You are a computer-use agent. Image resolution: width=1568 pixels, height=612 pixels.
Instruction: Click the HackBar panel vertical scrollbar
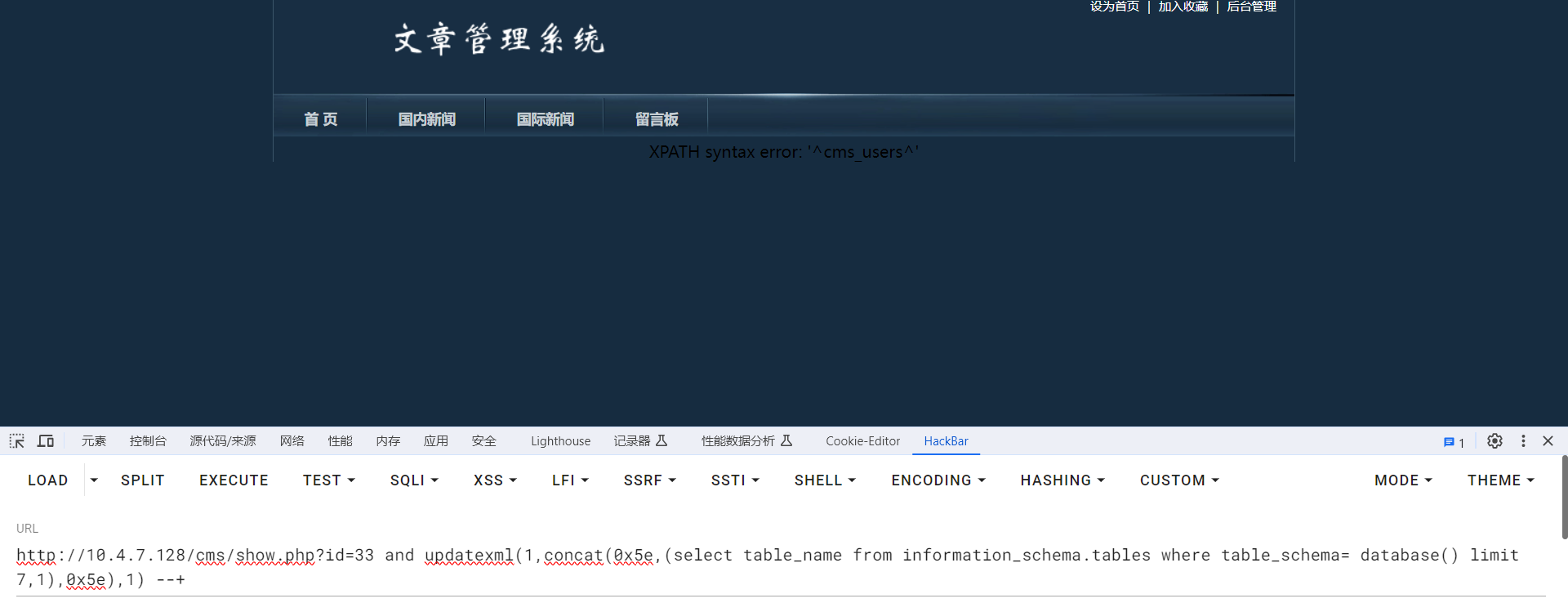click(x=1564, y=497)
